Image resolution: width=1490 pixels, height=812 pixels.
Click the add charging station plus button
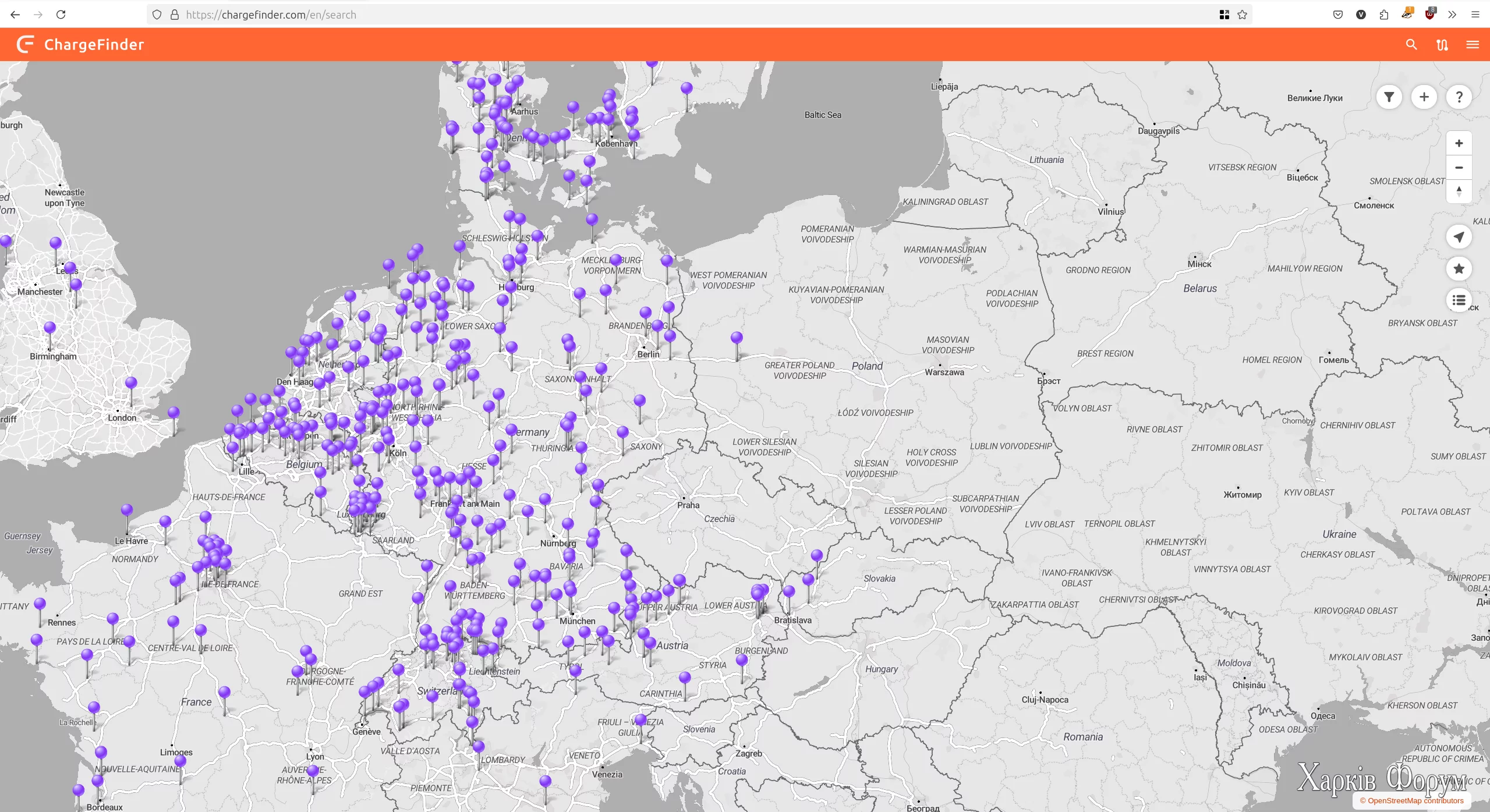point(1424,97)
